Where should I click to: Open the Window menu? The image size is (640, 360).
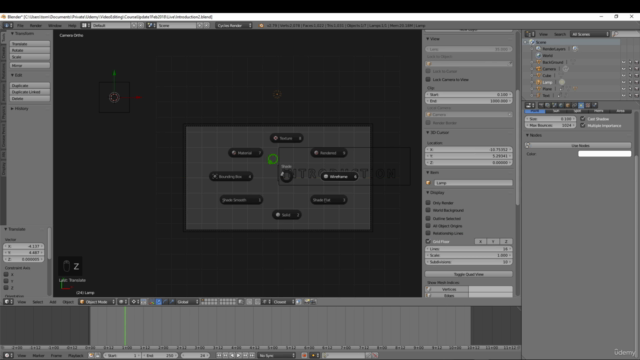(55, 25)
